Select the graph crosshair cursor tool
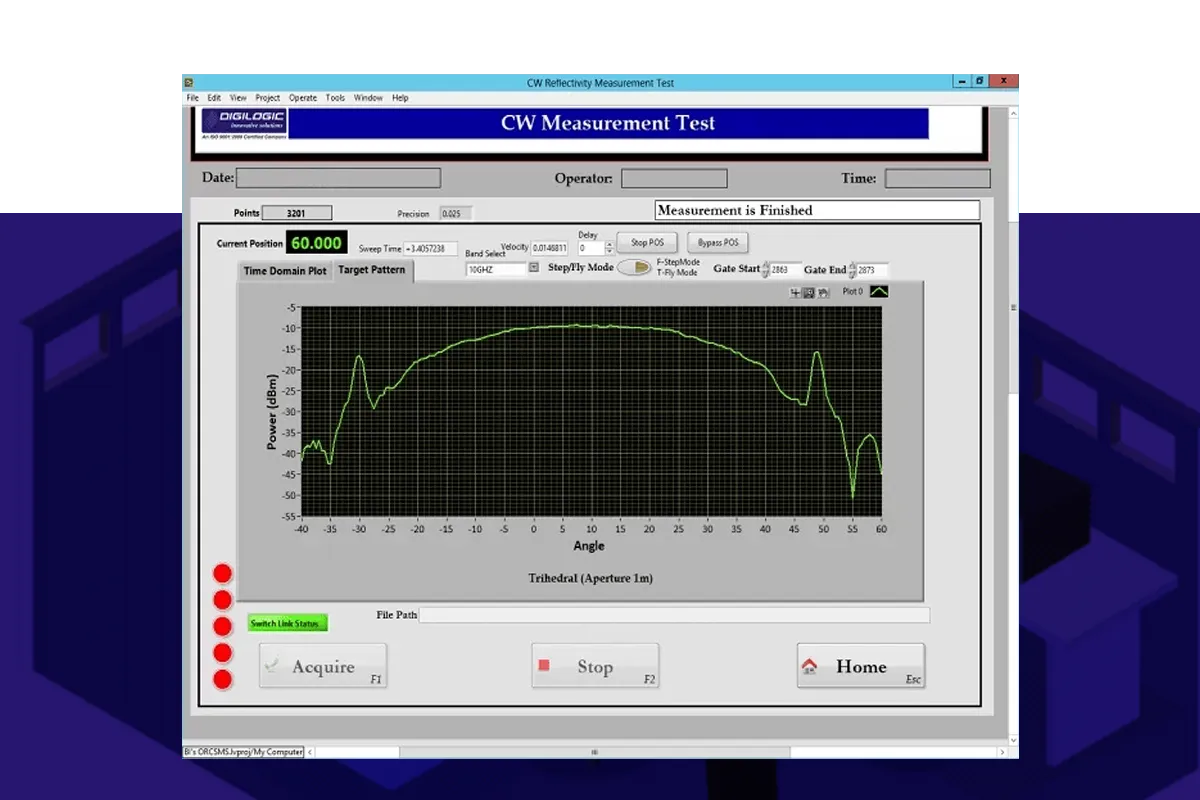1200x800 pixels. click(796, 293)
